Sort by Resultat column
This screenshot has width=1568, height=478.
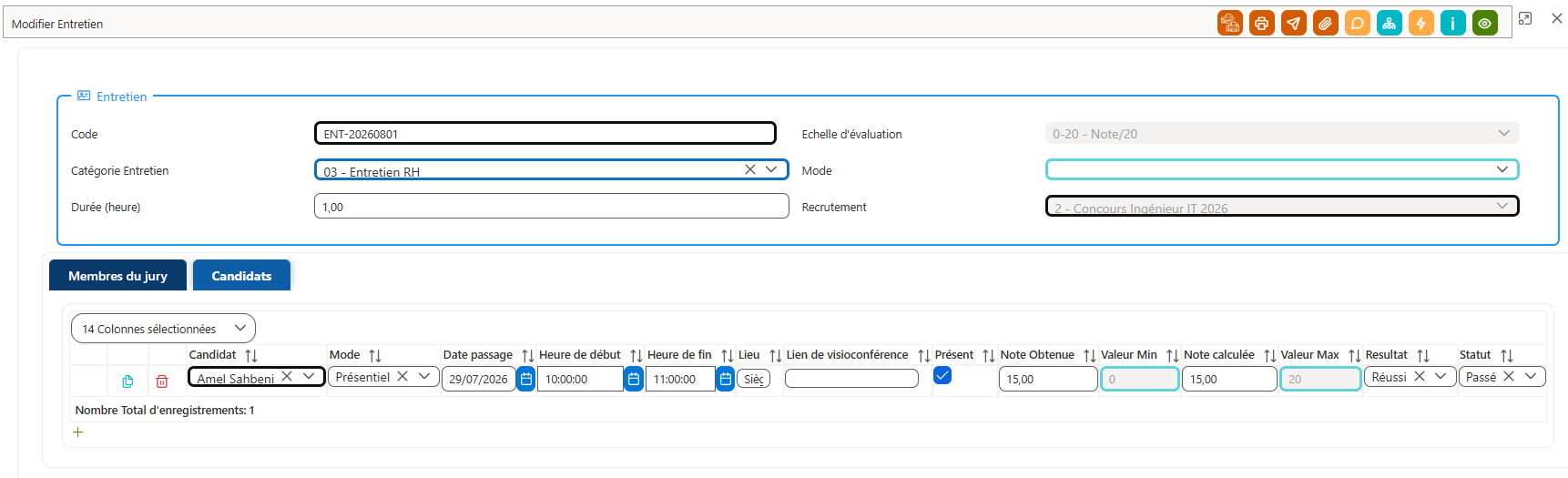coord(1423,355)
